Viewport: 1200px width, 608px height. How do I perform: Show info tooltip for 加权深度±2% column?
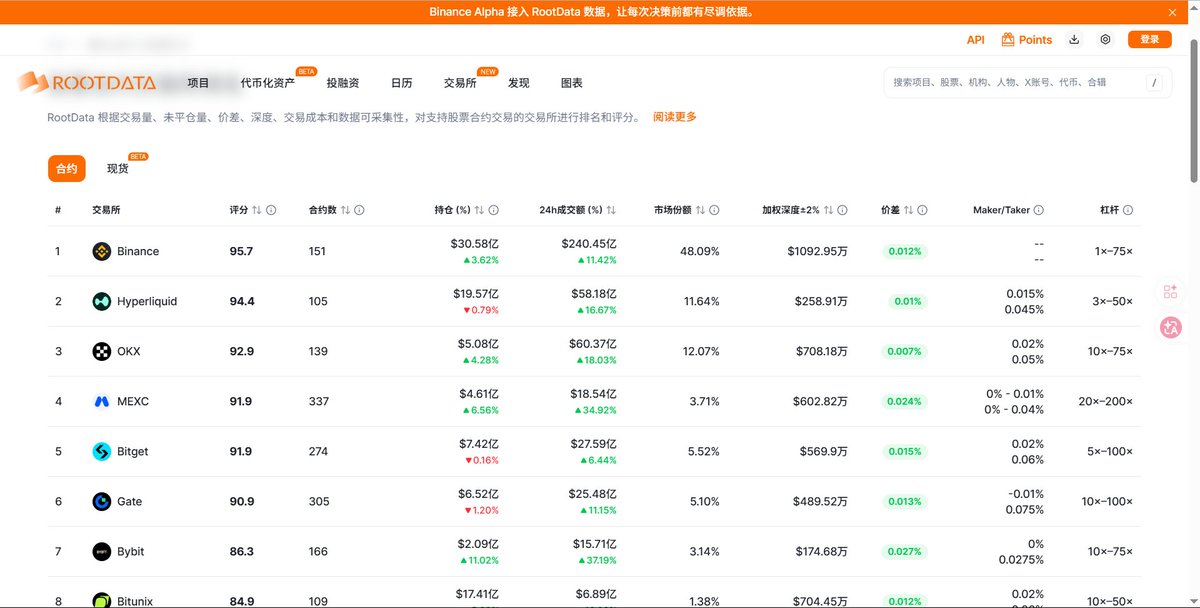click(842, 210)
